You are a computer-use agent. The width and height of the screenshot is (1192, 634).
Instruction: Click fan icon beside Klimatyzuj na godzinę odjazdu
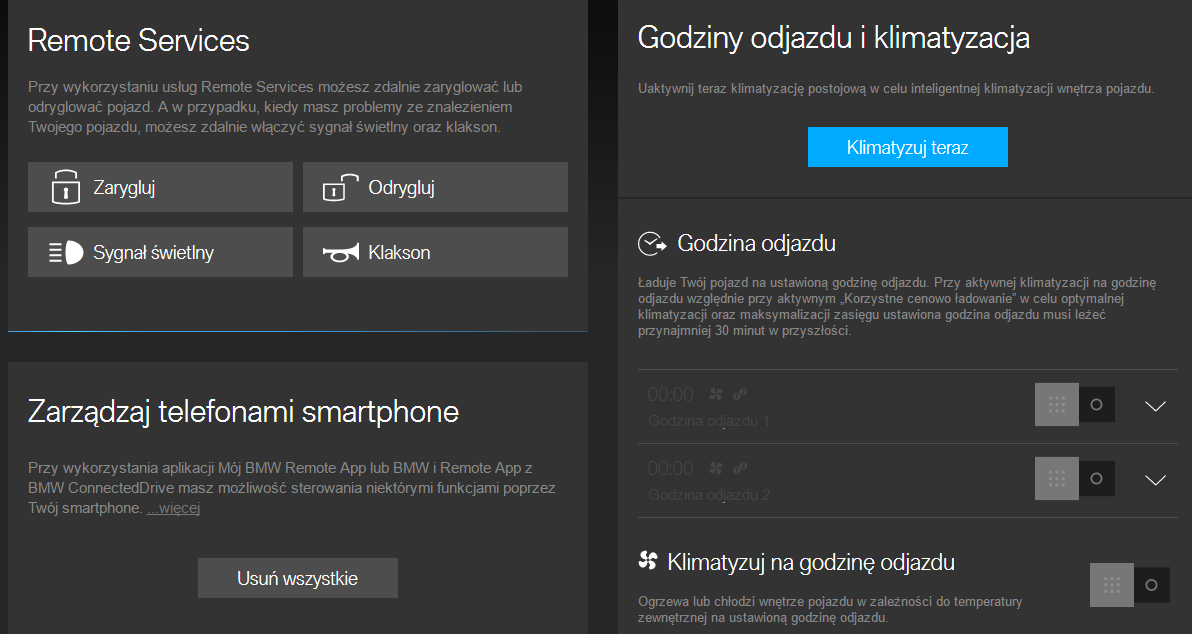647,561
